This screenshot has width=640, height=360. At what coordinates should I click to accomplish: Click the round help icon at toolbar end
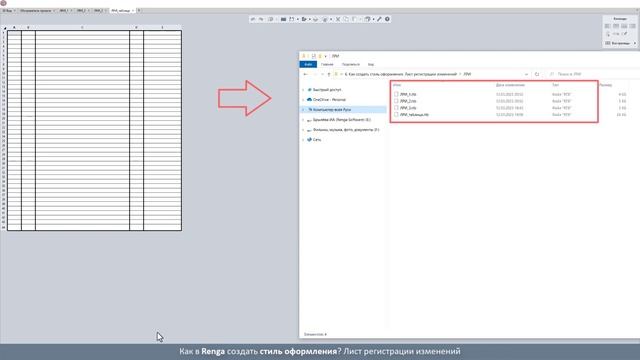click(387, 19)
